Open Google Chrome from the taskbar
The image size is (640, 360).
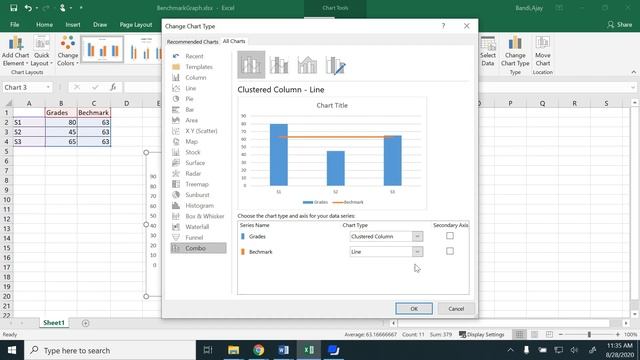coord(258,350)
